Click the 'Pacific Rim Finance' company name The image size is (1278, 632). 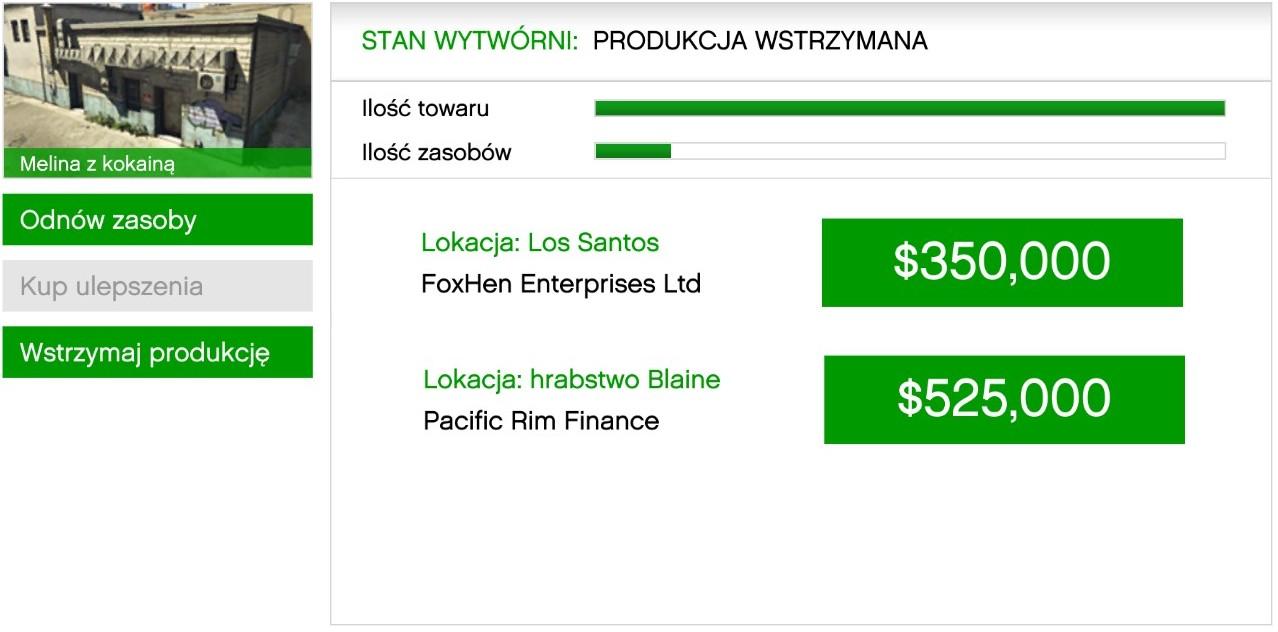point(541,421)
